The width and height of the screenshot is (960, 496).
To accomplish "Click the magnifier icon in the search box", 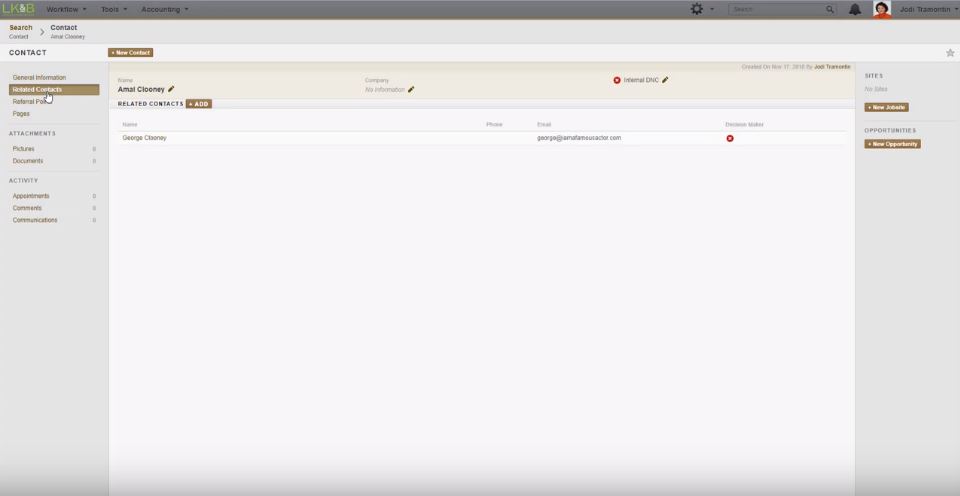I will (830, 9).
